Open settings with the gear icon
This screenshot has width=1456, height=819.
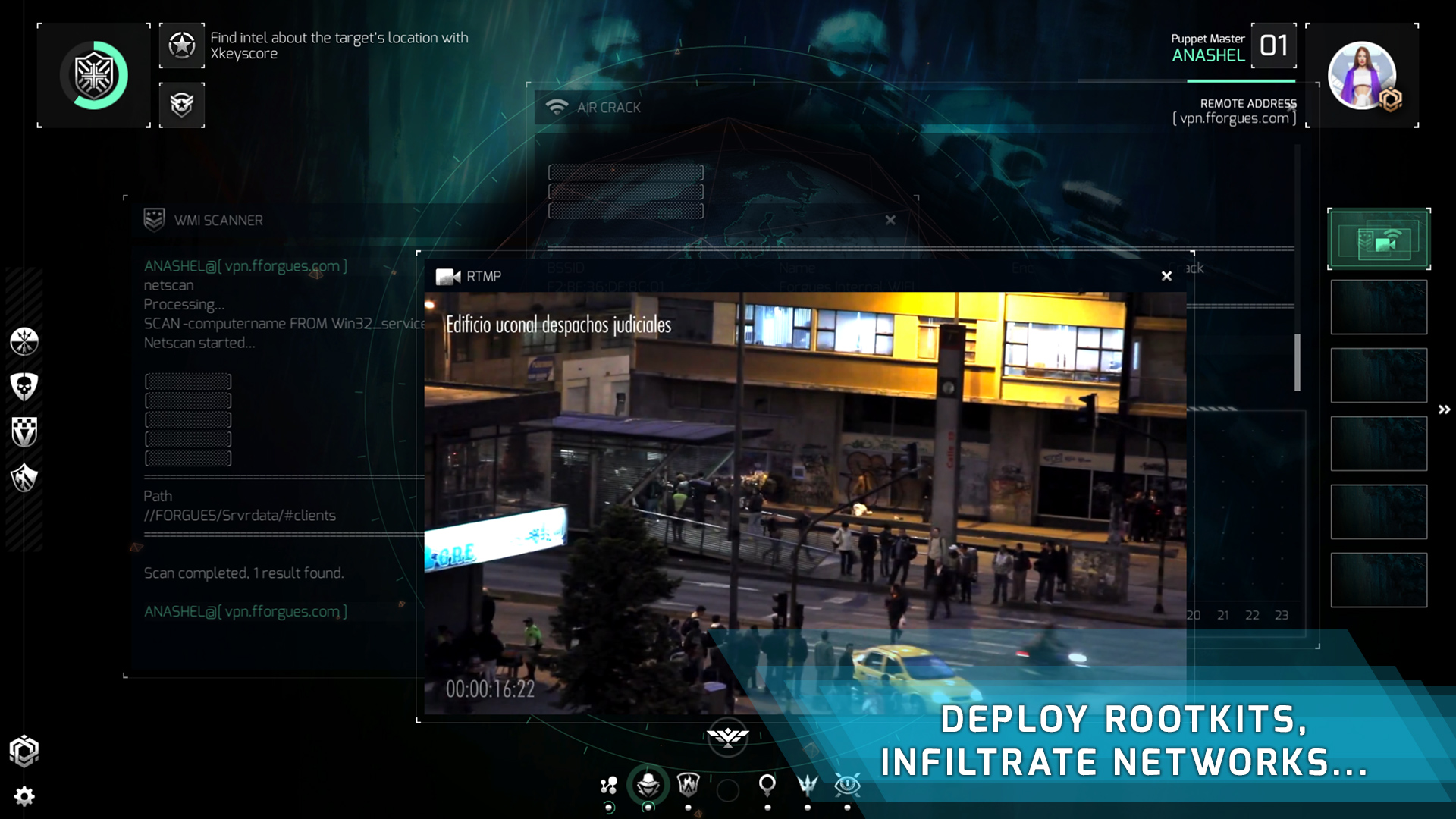[24, 796]
